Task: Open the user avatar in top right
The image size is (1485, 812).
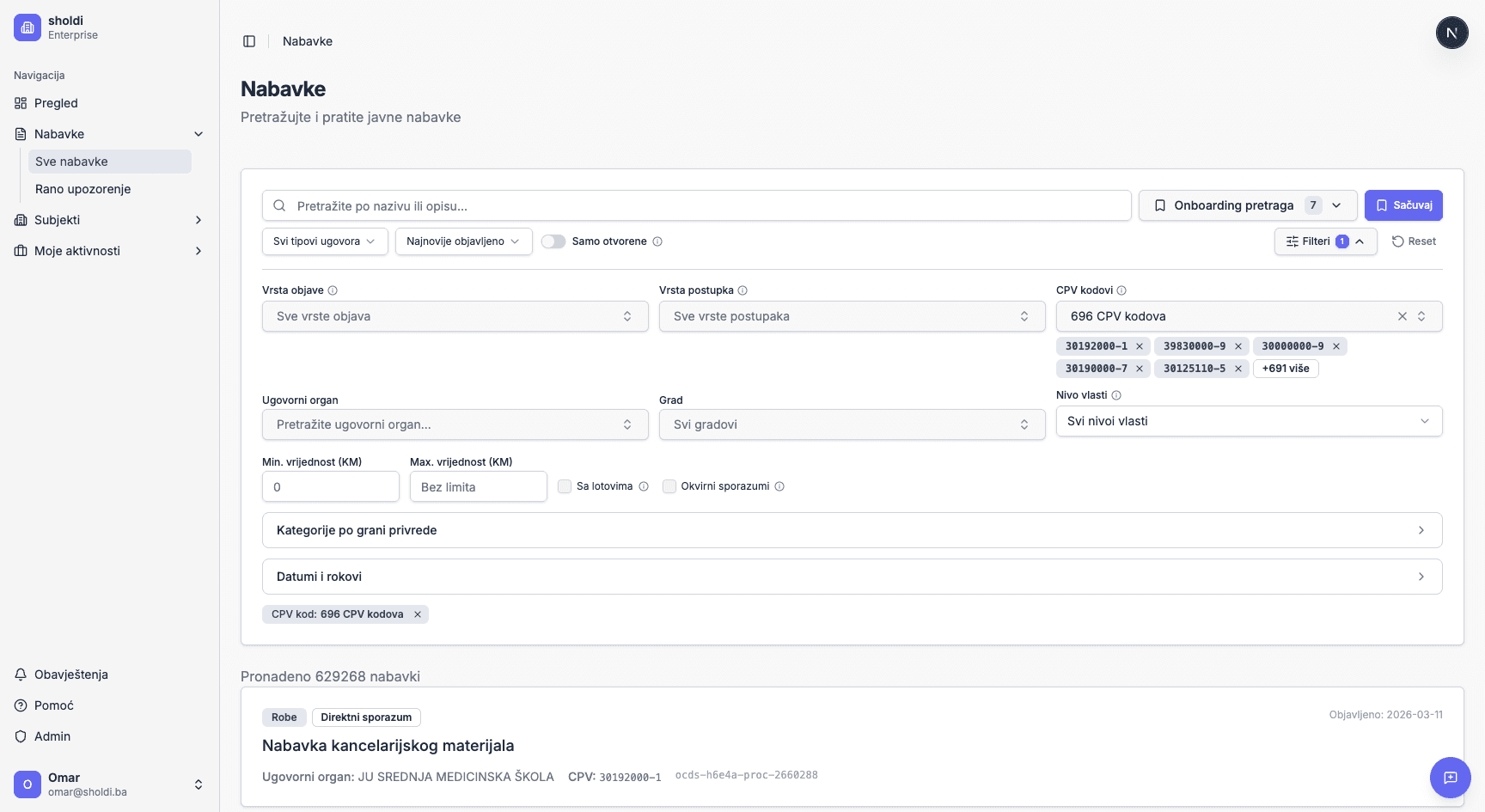Action: (1451, 34)
